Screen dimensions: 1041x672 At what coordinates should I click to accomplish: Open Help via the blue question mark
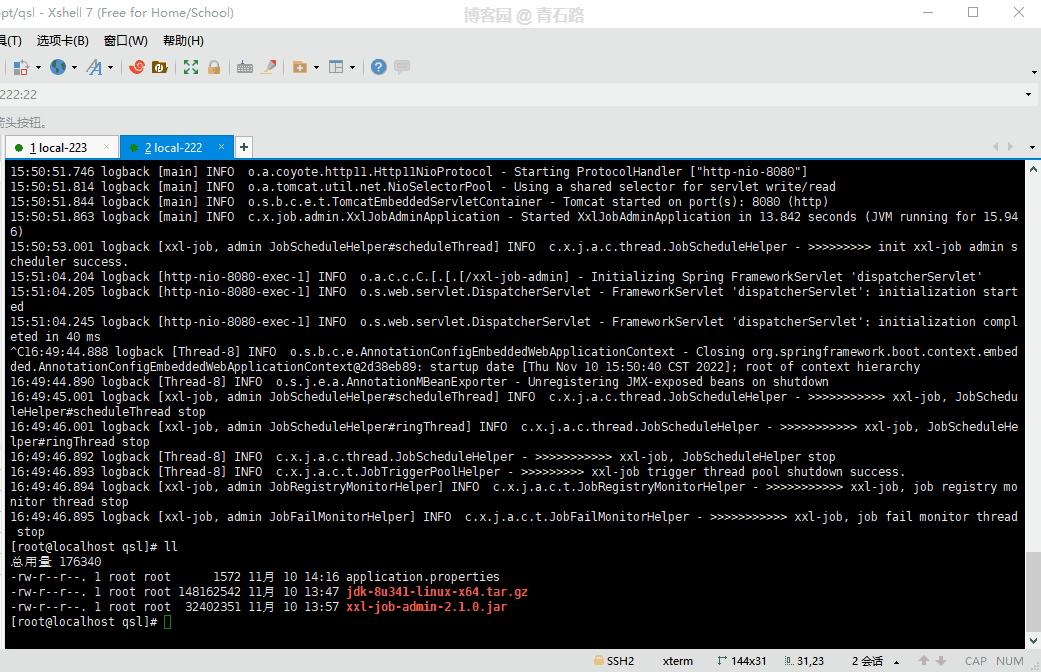(x=378, y=67)
